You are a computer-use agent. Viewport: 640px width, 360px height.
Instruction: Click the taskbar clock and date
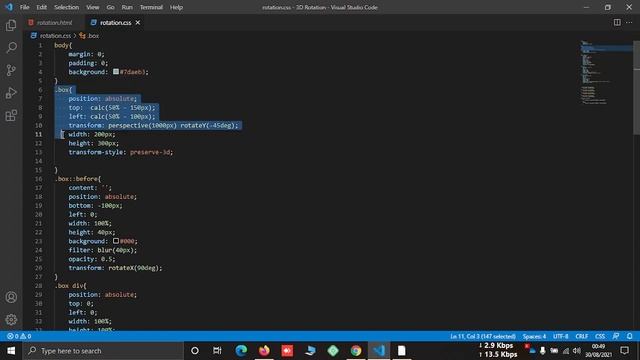click(x=599, y=351)
